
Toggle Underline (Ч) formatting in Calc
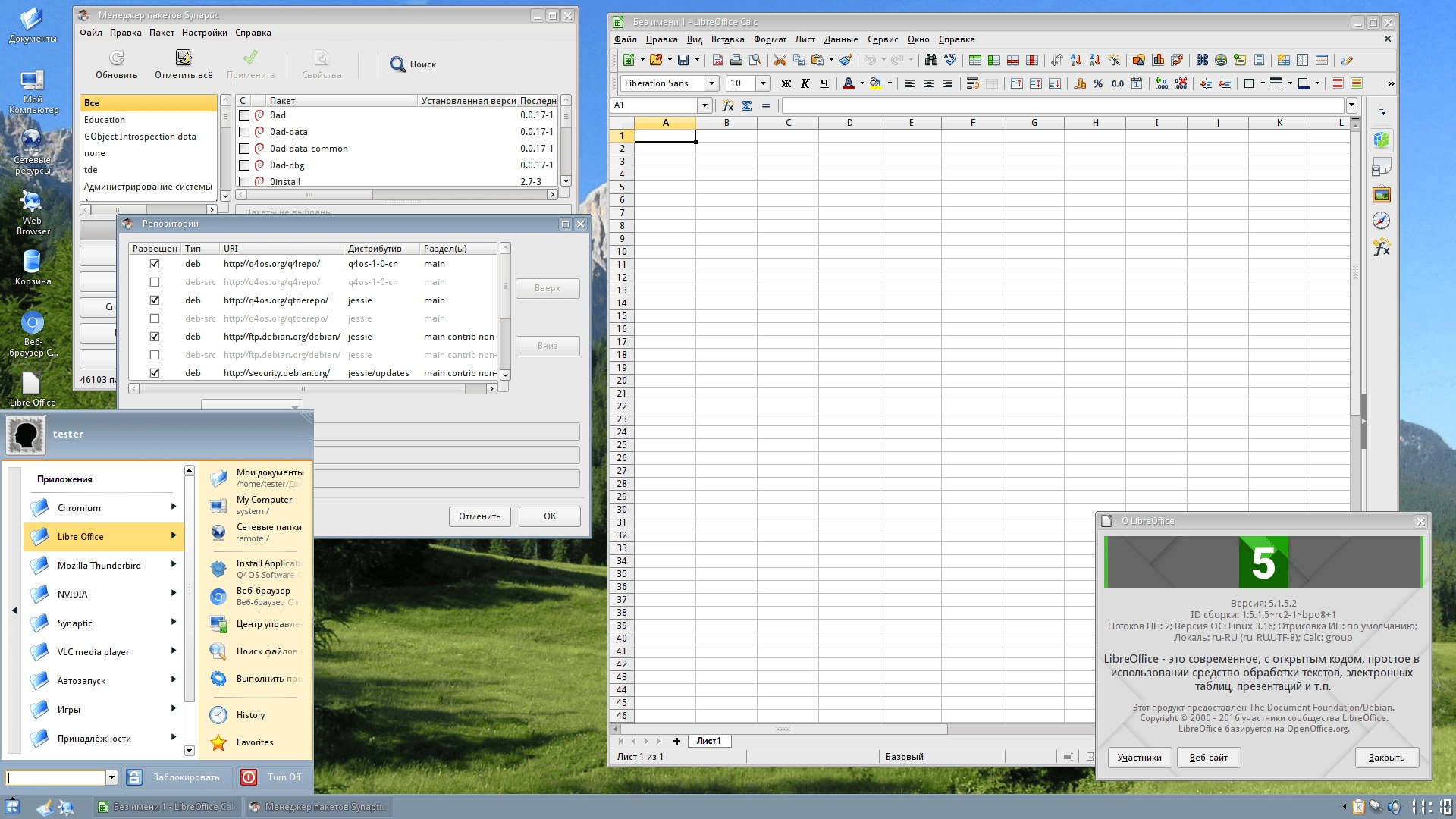(x=824, y=83)
